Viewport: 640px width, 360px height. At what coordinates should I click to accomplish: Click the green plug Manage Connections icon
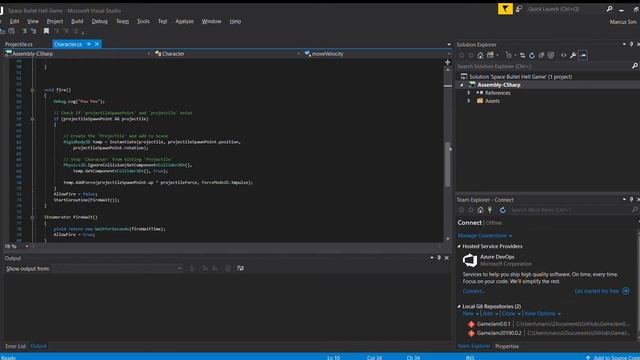[490, 210]
